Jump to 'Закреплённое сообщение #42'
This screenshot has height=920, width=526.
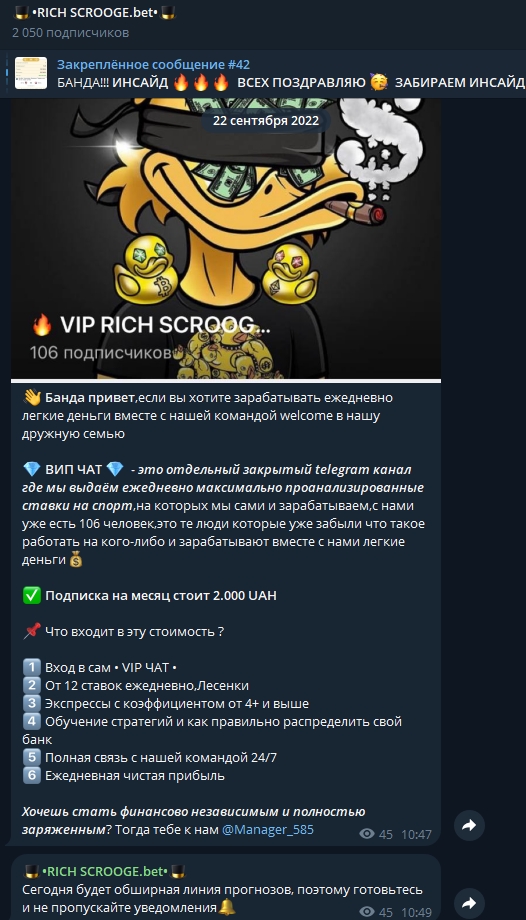[153, 65]
